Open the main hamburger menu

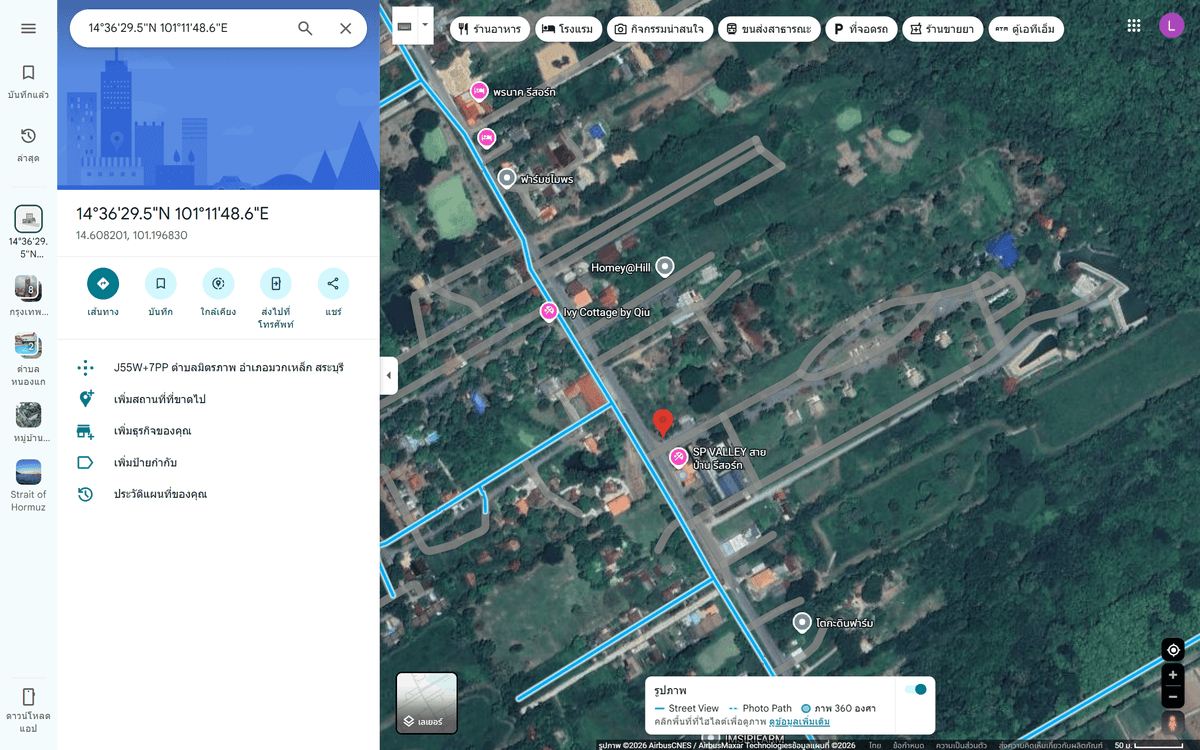click(x=28, y=28)
